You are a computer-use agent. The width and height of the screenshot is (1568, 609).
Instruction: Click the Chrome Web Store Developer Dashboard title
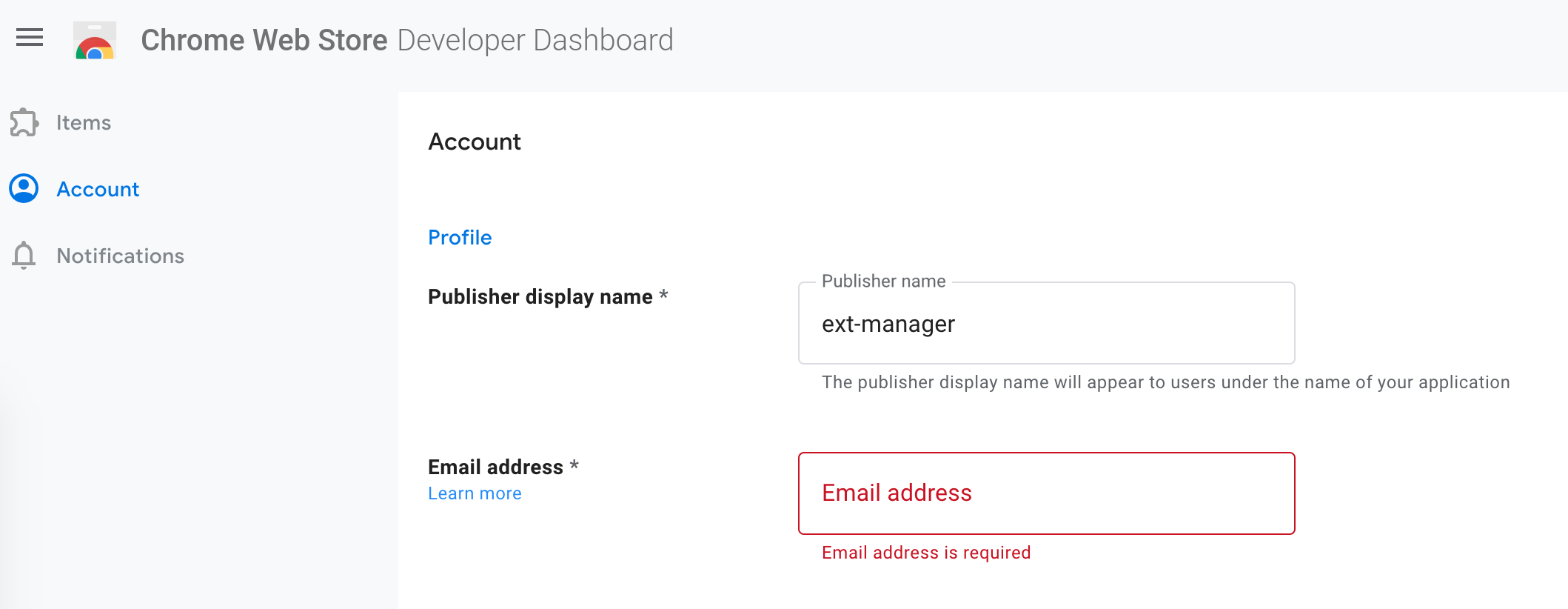tap(407, 40)
